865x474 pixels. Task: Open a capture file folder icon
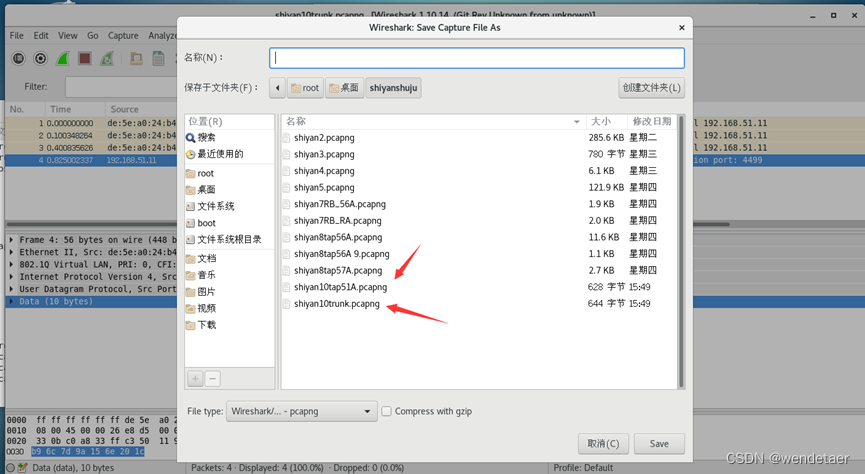136,58
